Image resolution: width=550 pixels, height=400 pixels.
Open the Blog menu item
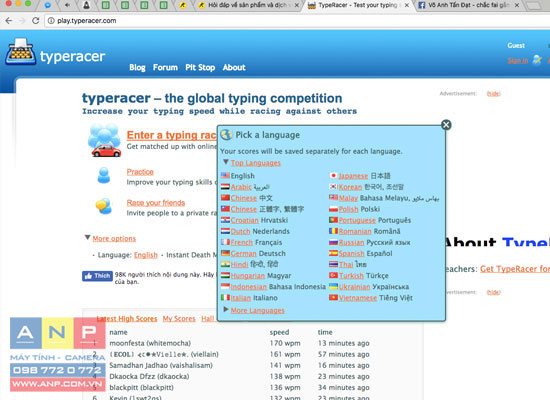click(137, 67)
